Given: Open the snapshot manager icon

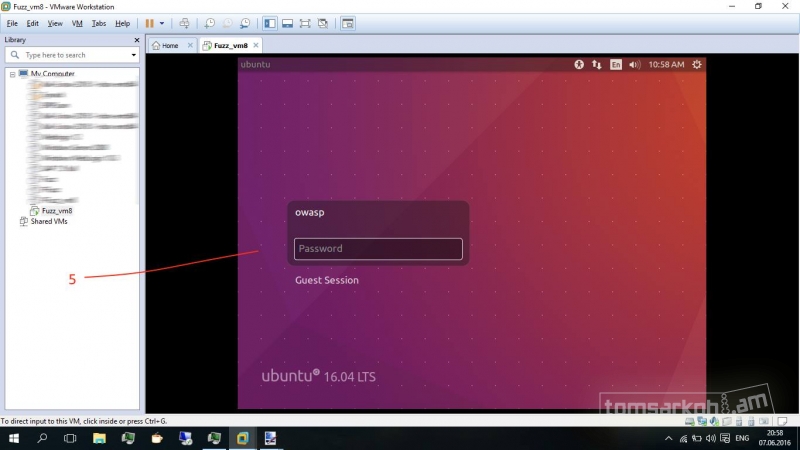Looking at the screenshot, I should [244, 23].
